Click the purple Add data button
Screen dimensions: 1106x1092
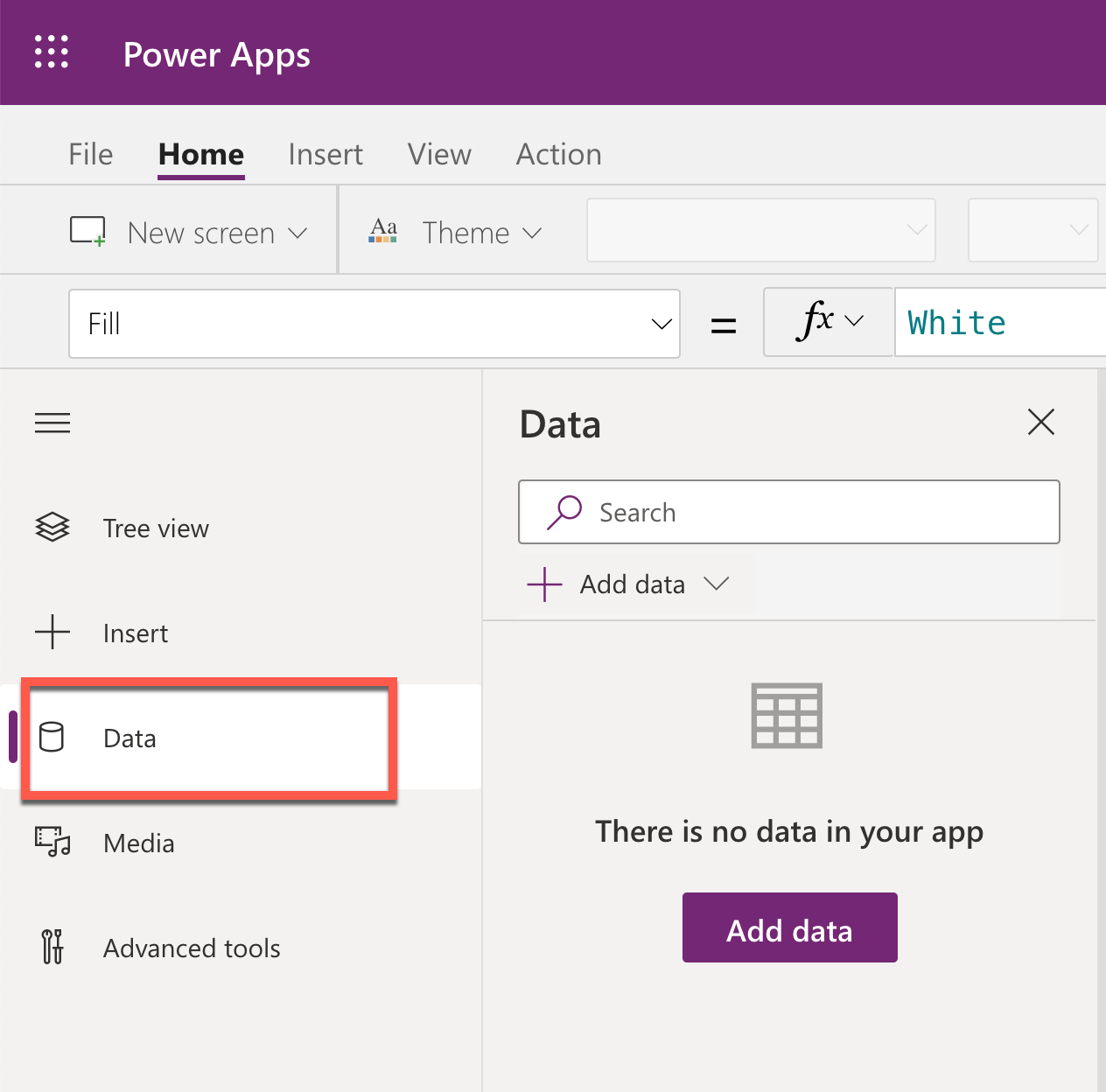790,927
